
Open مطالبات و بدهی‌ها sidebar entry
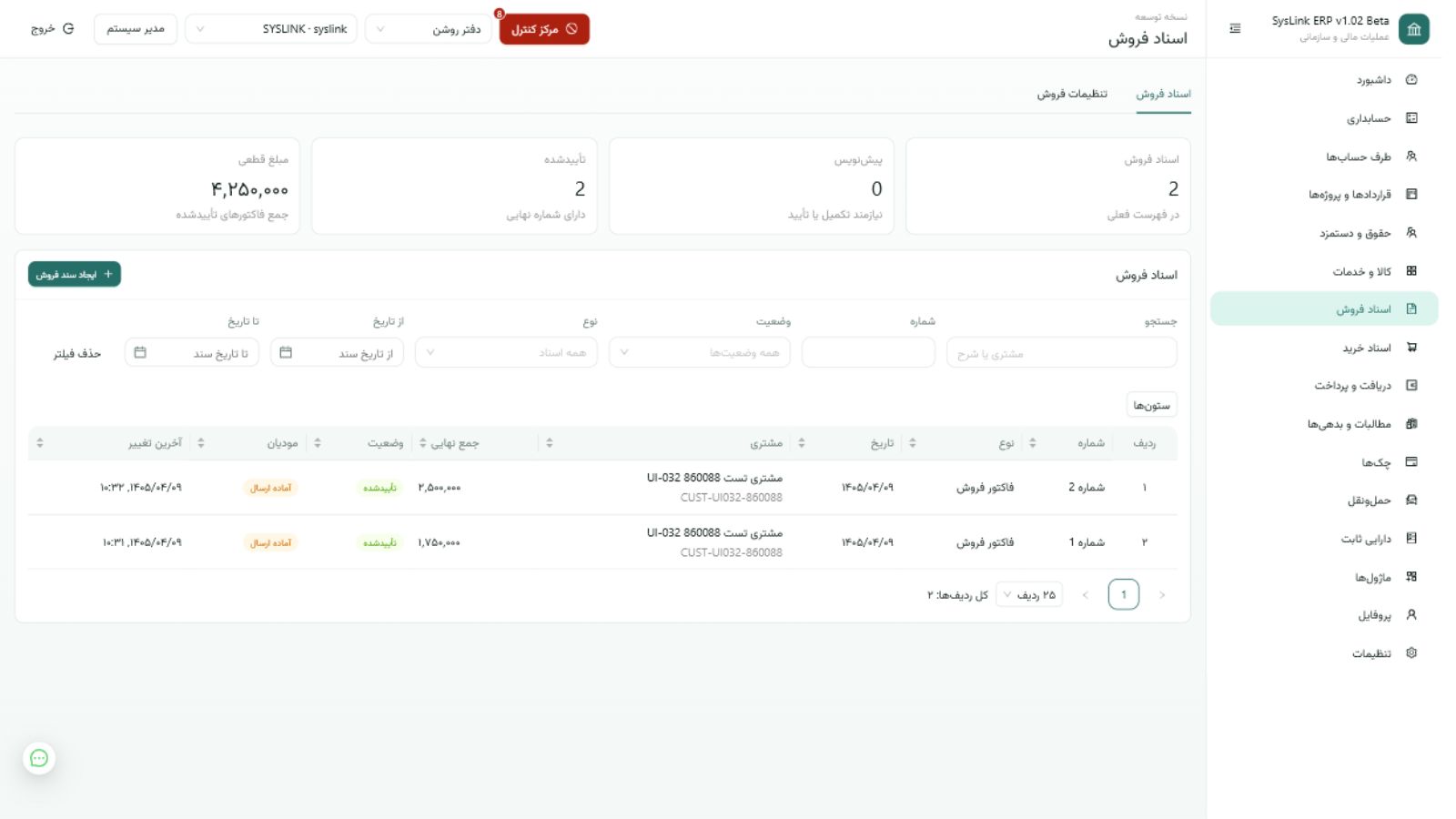[1324, 424]
